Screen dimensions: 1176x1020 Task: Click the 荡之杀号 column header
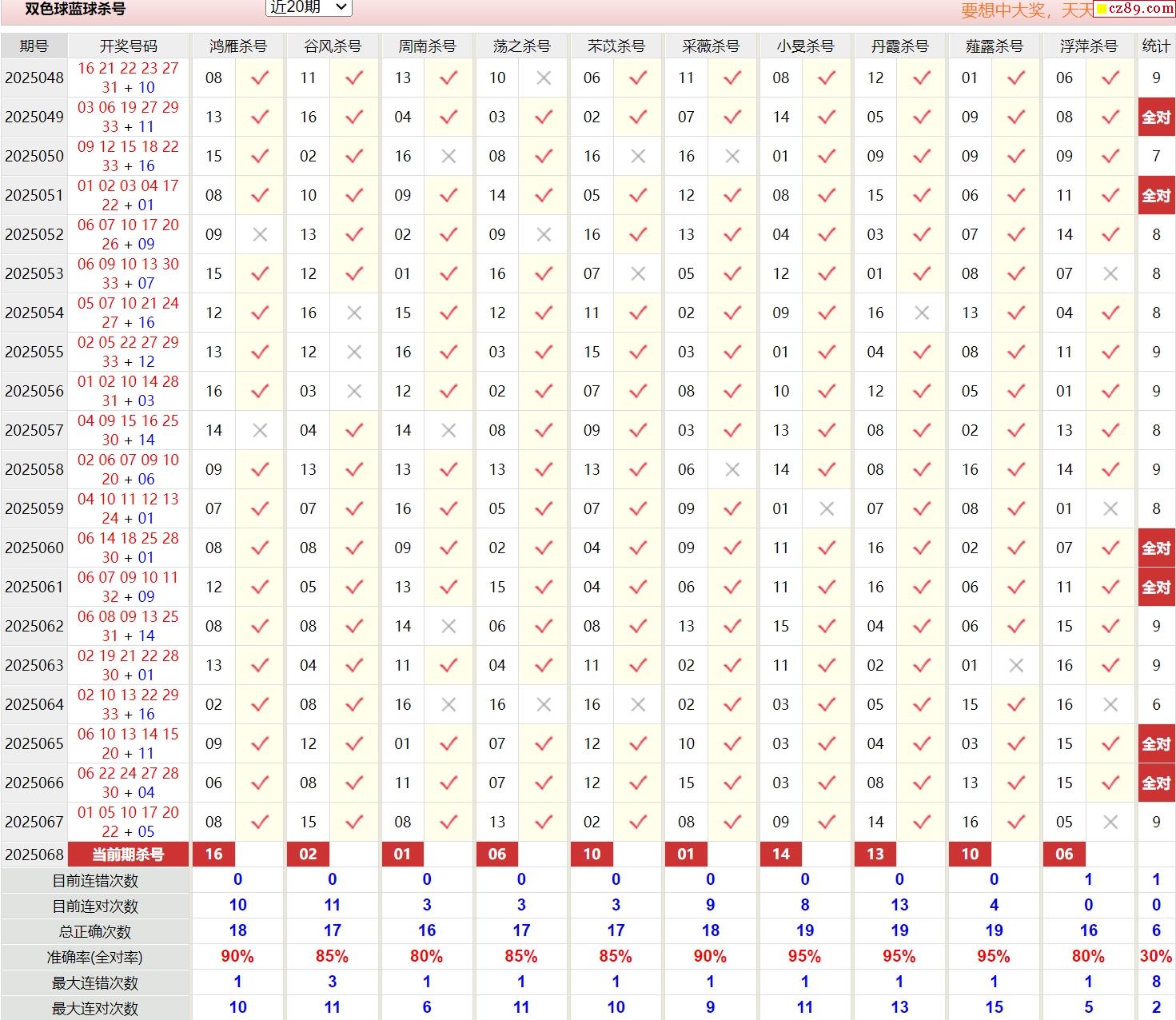[x=521, y=46]
